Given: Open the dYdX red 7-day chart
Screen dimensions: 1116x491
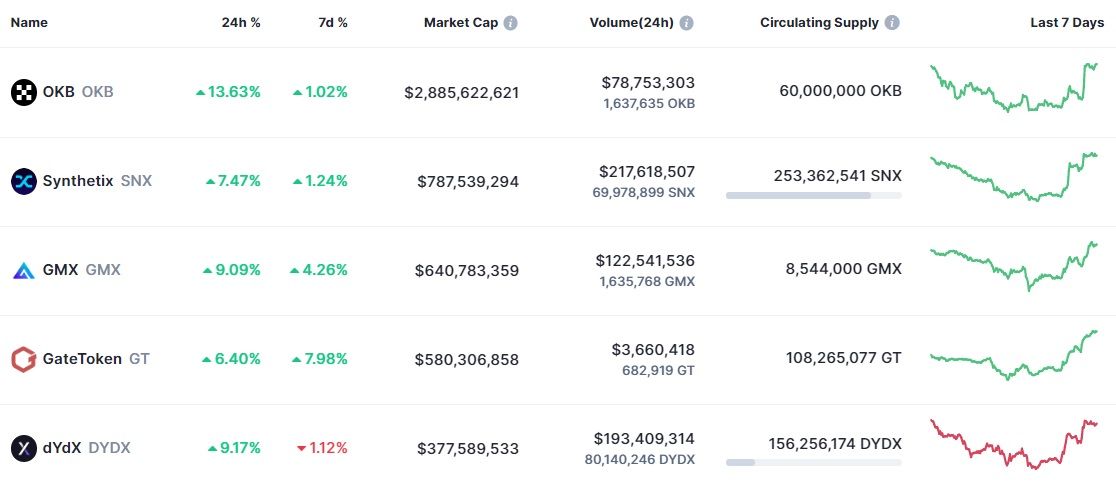Looking at the screenshot, I should (x=1013, y=444).
